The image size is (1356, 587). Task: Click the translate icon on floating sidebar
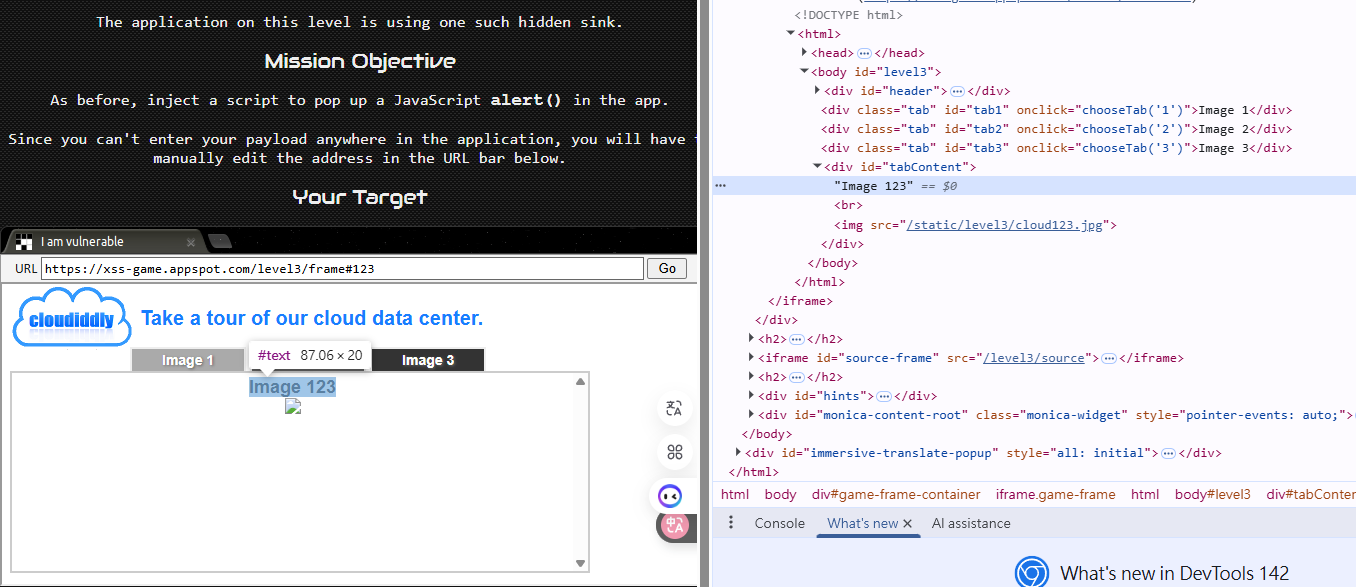click(x=674, y=408)
